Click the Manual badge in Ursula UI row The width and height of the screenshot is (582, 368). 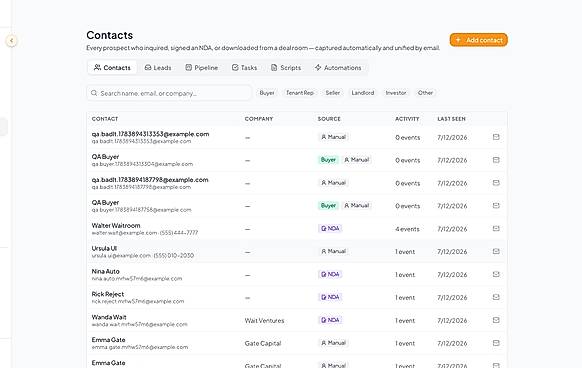pos(333,251)
